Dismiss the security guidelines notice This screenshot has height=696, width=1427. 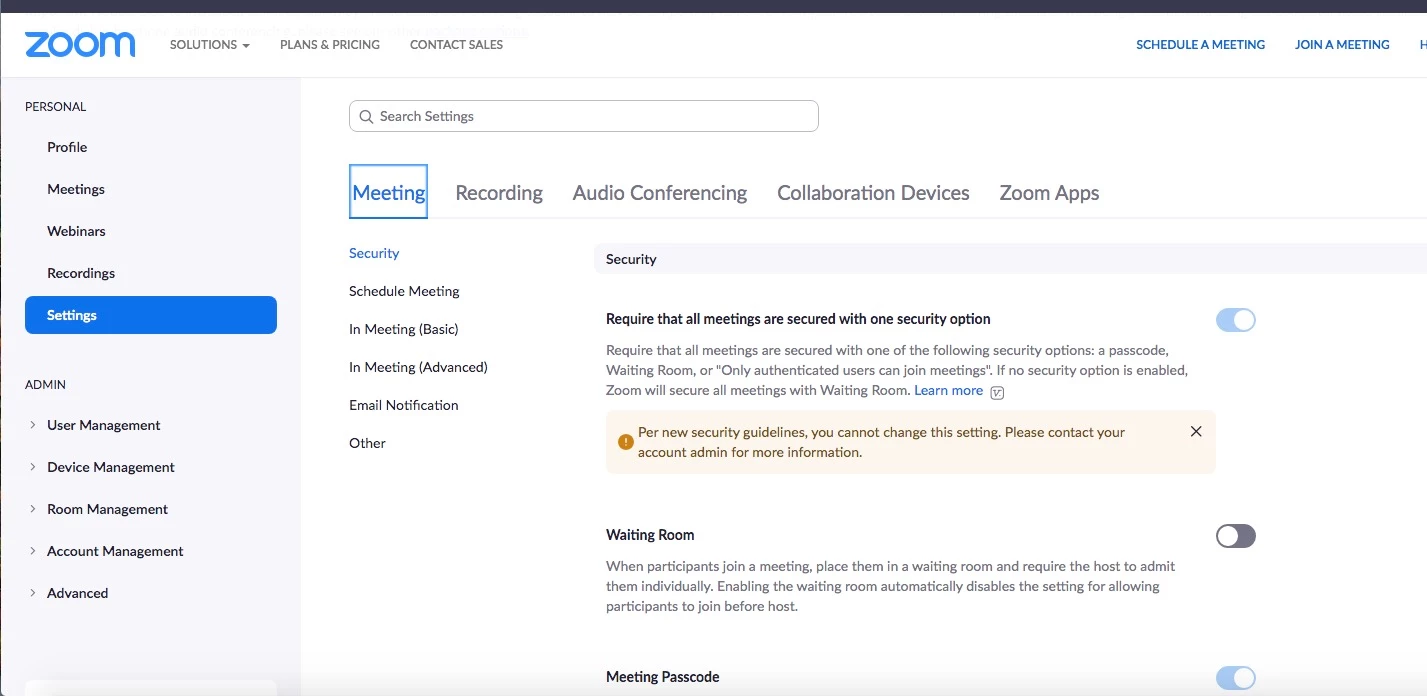coord(1196,432)
